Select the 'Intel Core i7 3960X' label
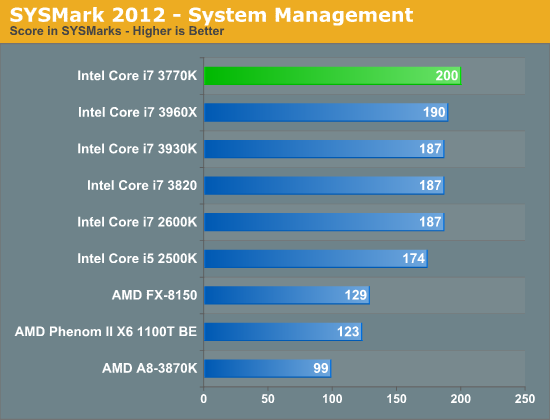 click(138, 112)
